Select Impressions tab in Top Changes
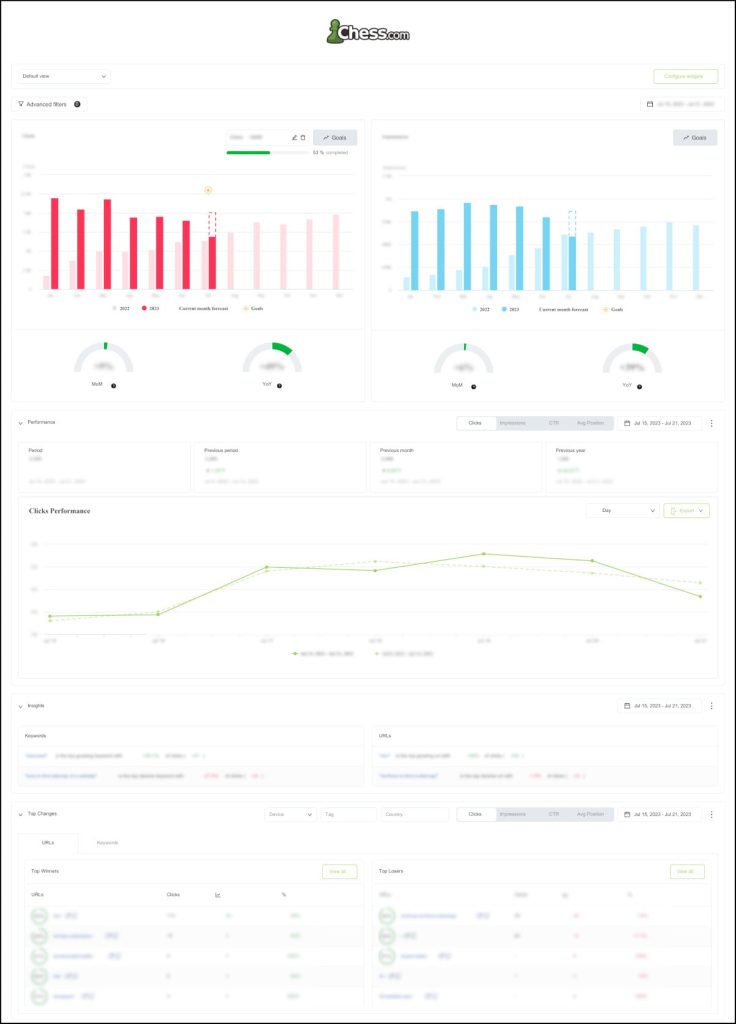 513,814
